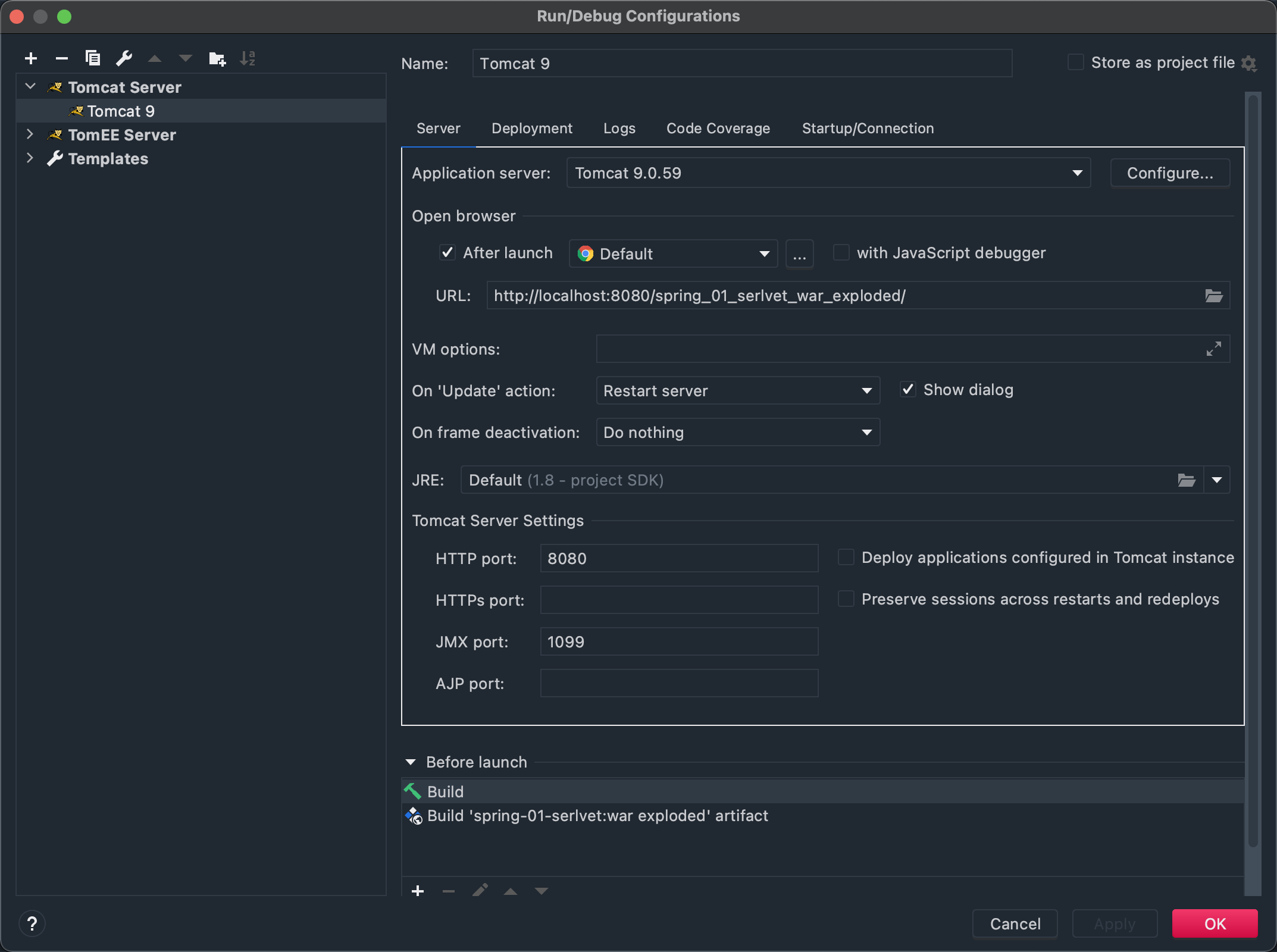Switch to the Code Coverage tab
The width and height of the screenshot is (1277, 952).
click(718, 129)
